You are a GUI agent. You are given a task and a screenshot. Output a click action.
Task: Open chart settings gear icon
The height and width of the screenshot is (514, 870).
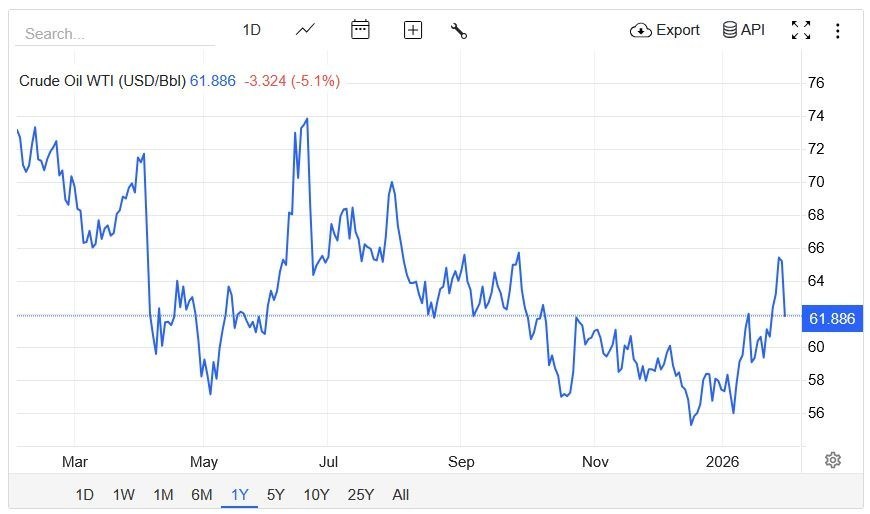(x=833, y=460)
